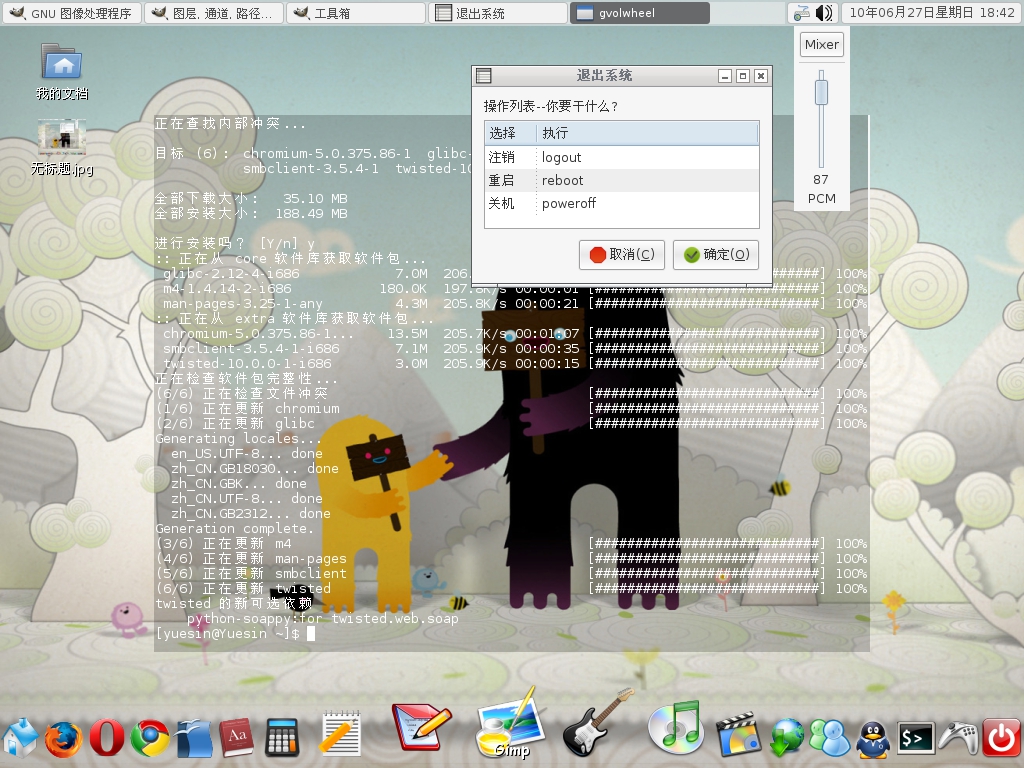Open the notepad text editor dock icon
1024x768 pixels.
(x=340, y=733)
